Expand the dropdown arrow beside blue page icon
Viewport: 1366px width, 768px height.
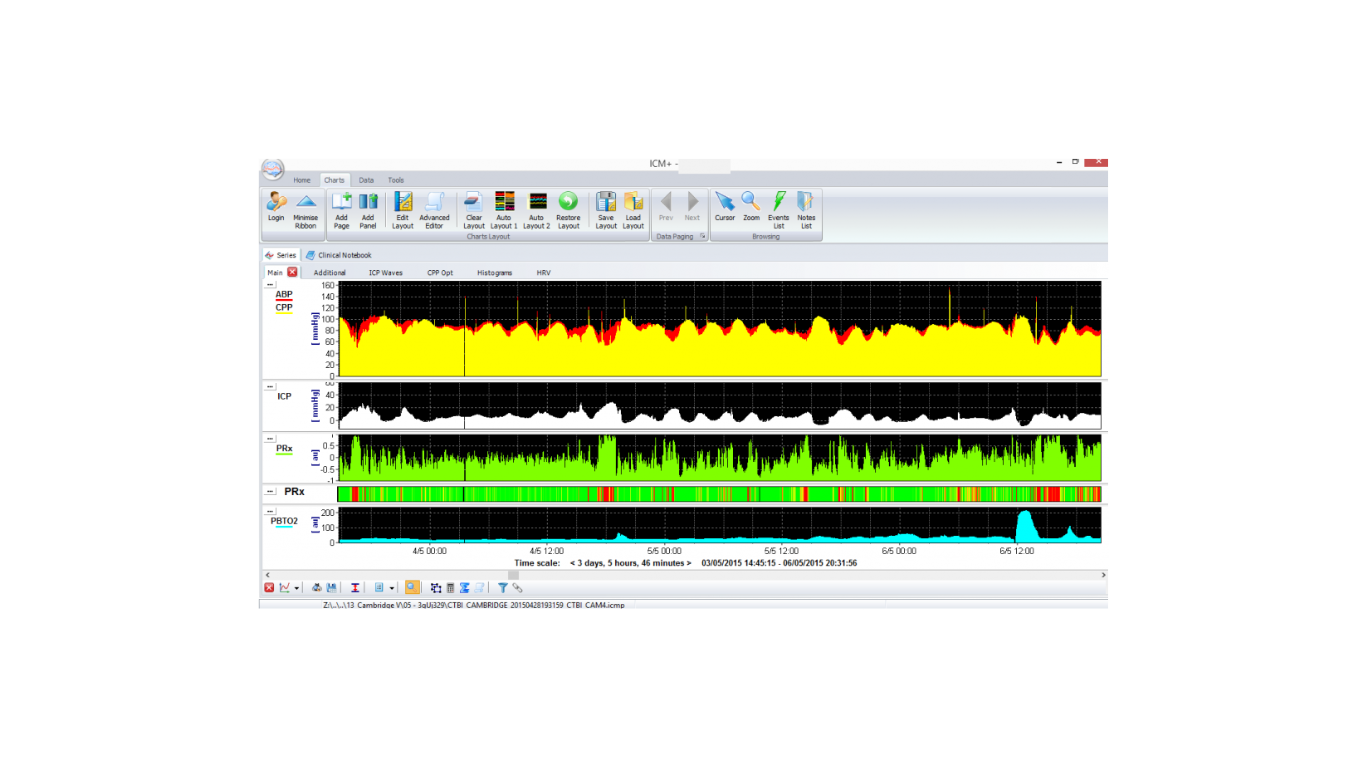(x=392, y=588)
